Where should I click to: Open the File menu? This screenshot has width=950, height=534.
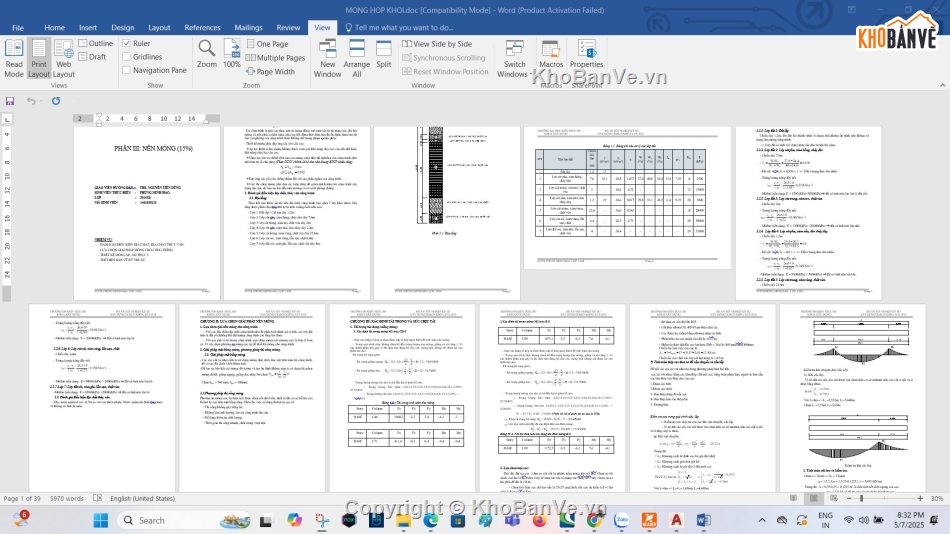pos(18,27)
